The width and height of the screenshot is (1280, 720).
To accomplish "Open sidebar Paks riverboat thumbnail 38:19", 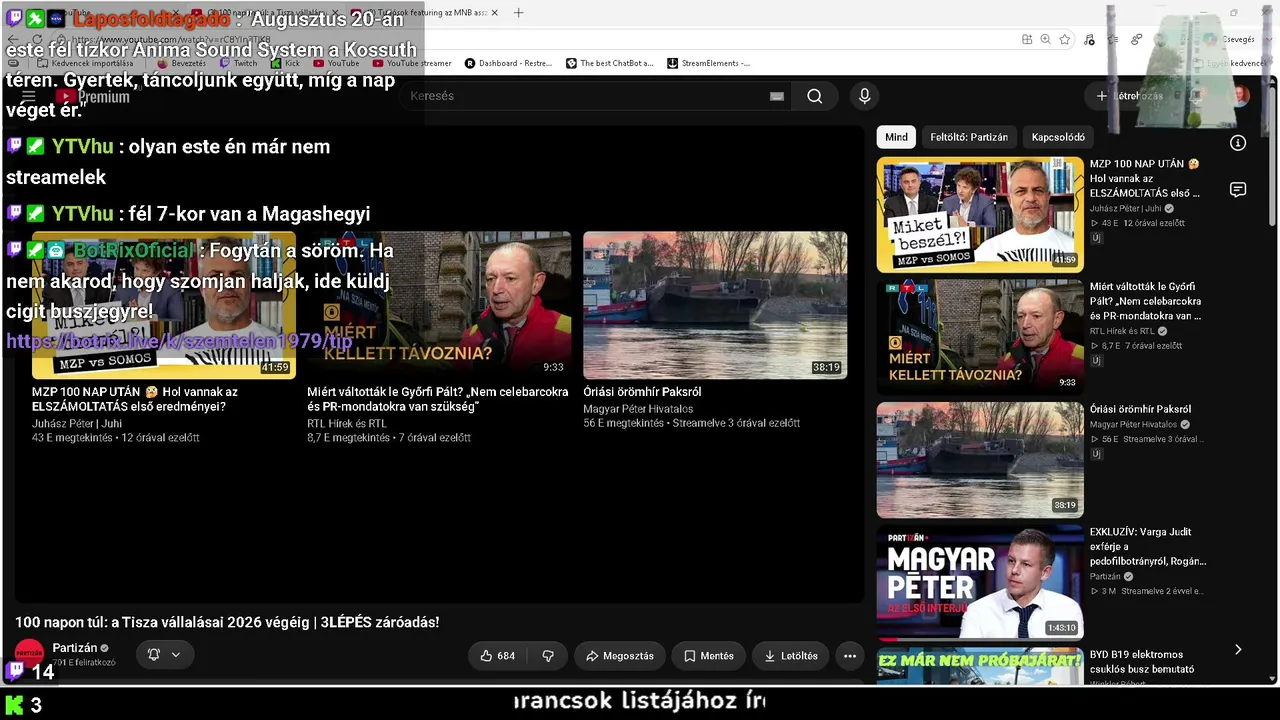I will pyautogui.click(x=980, y=460).
